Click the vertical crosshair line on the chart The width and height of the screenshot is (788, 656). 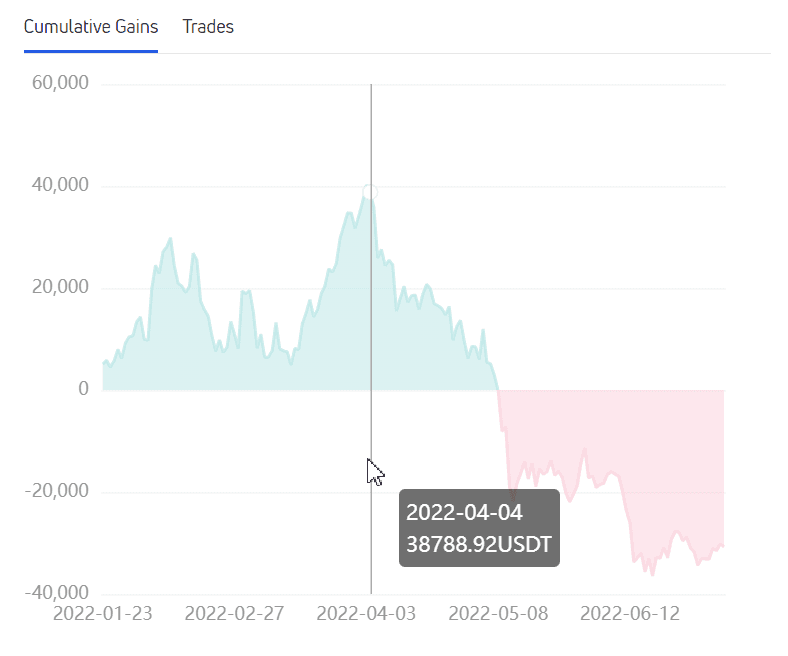(x=371, y=300)
